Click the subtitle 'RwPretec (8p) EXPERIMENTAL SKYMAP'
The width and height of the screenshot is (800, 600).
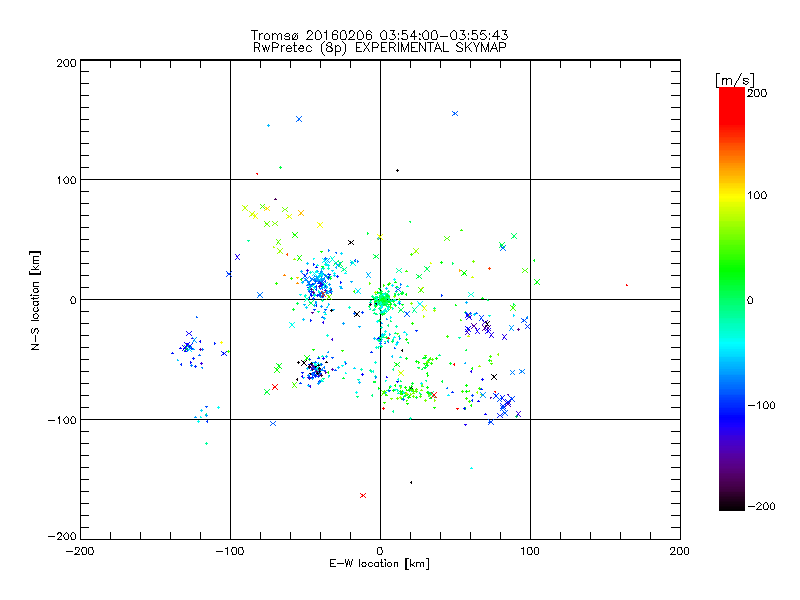tap(380, 48)
